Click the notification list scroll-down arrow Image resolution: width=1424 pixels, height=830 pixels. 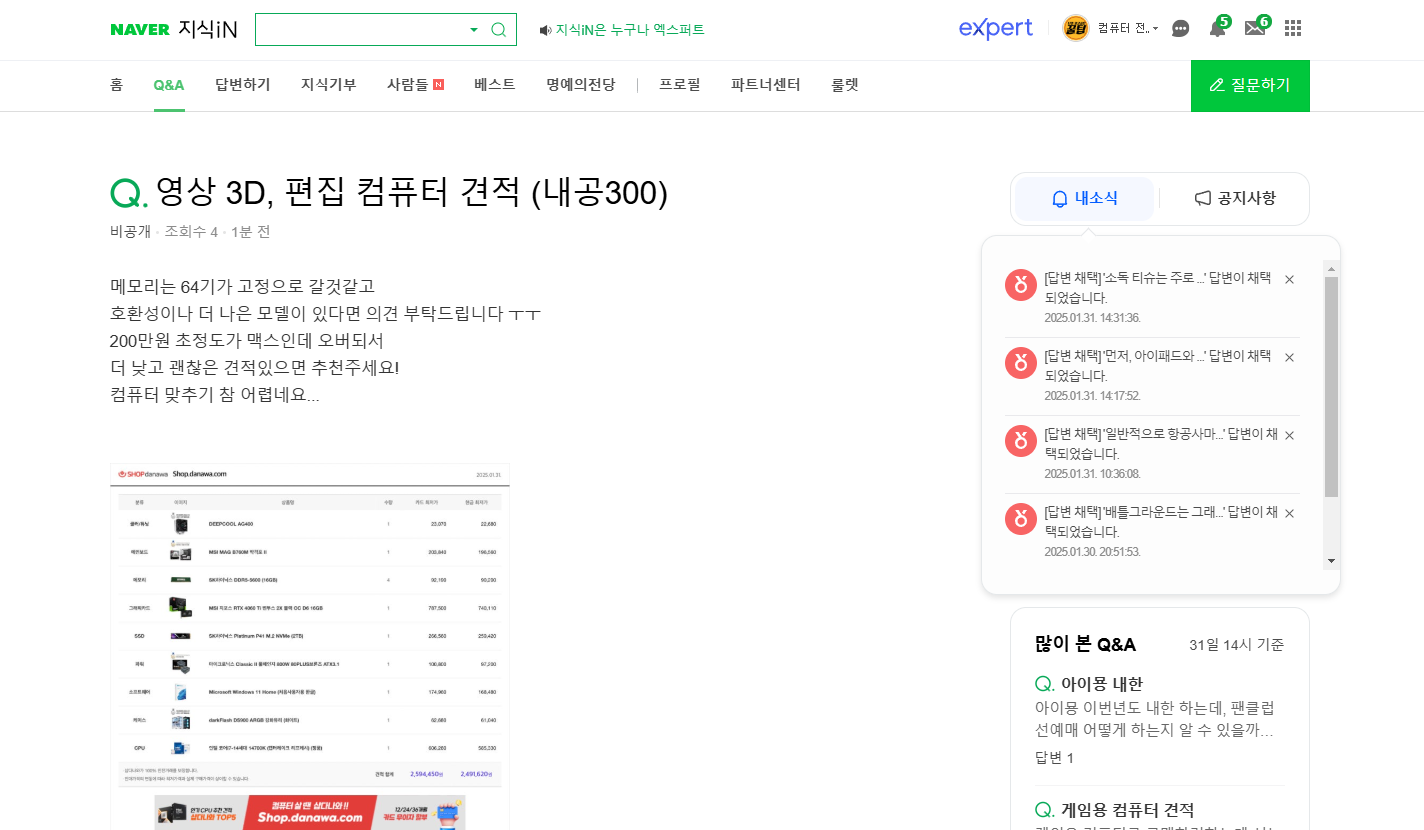[1331, 561]
